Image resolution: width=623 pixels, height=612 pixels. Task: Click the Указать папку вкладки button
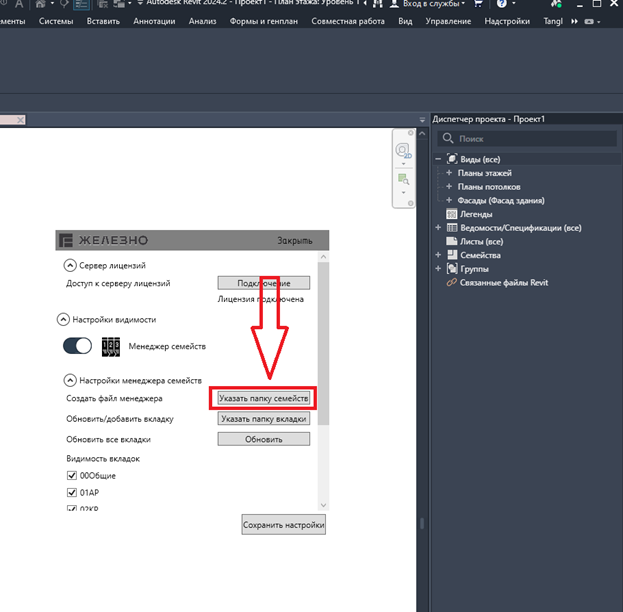pos(264,418)
